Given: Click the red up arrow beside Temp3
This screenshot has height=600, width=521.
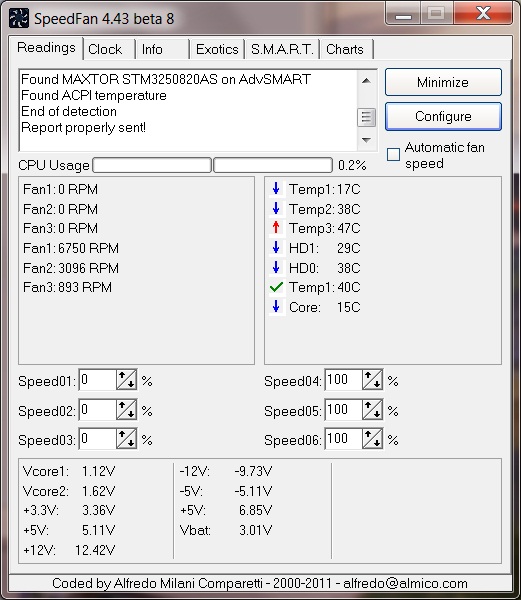Looking at the screenshot, I should 276,228.
